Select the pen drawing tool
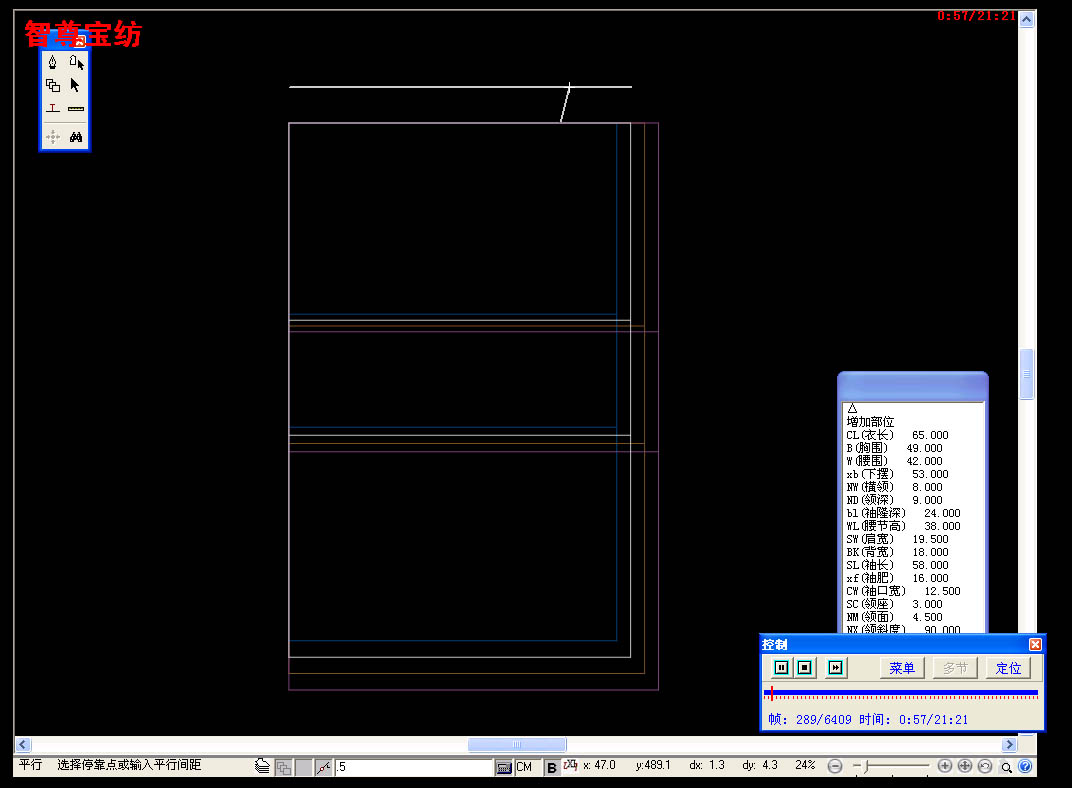 (x=53, y=63)
